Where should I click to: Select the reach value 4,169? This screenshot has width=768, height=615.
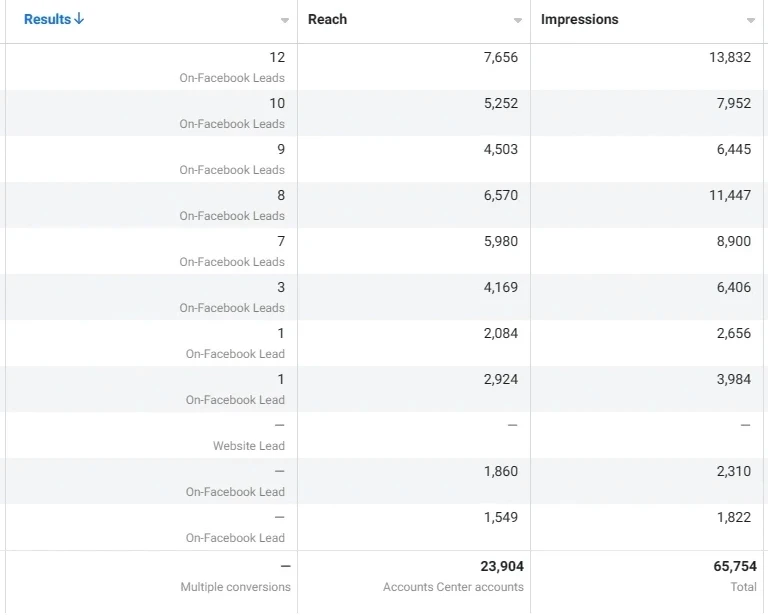click(x=501, y=287)
